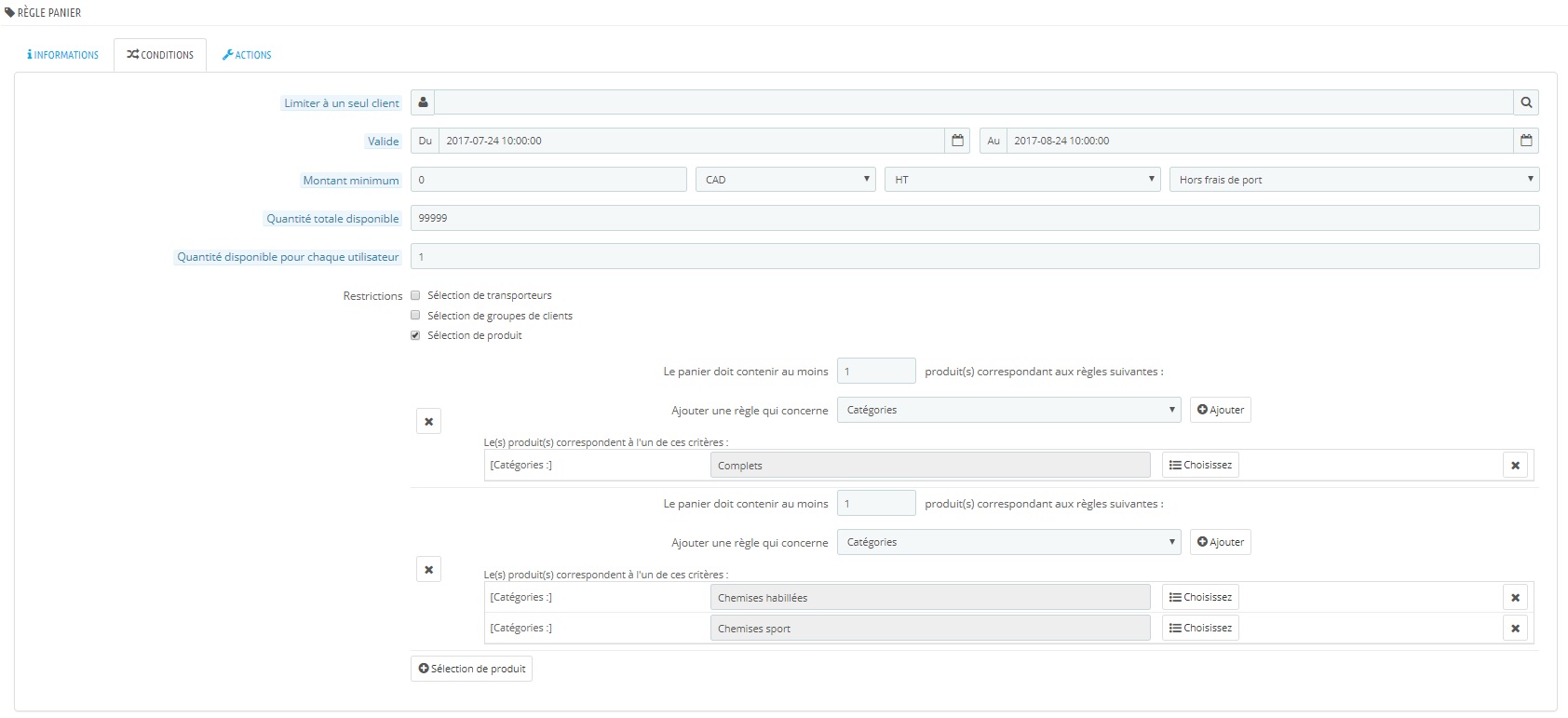Click the Quantité totale disponible label
The height and width of the screenshot is (718, 1568).
pyautogui.click(x=332, y=219)
